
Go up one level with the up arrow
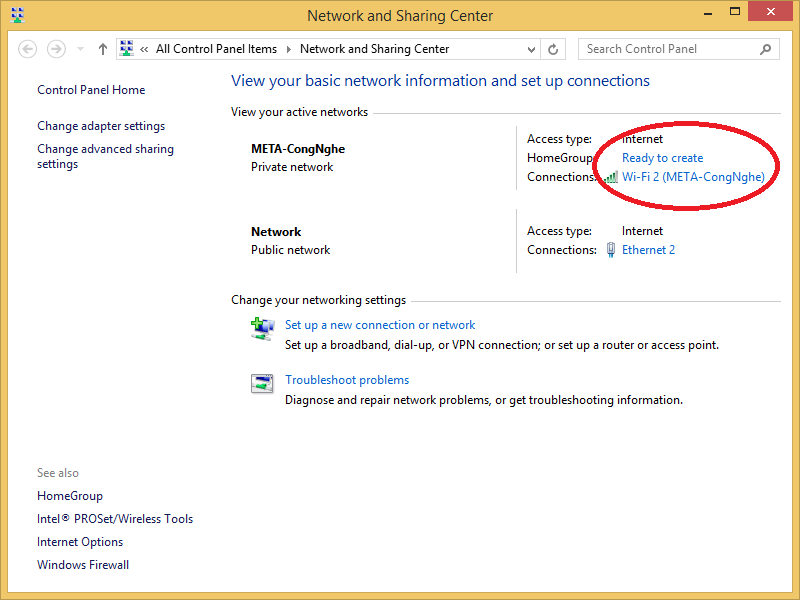(x=103, y=49)
